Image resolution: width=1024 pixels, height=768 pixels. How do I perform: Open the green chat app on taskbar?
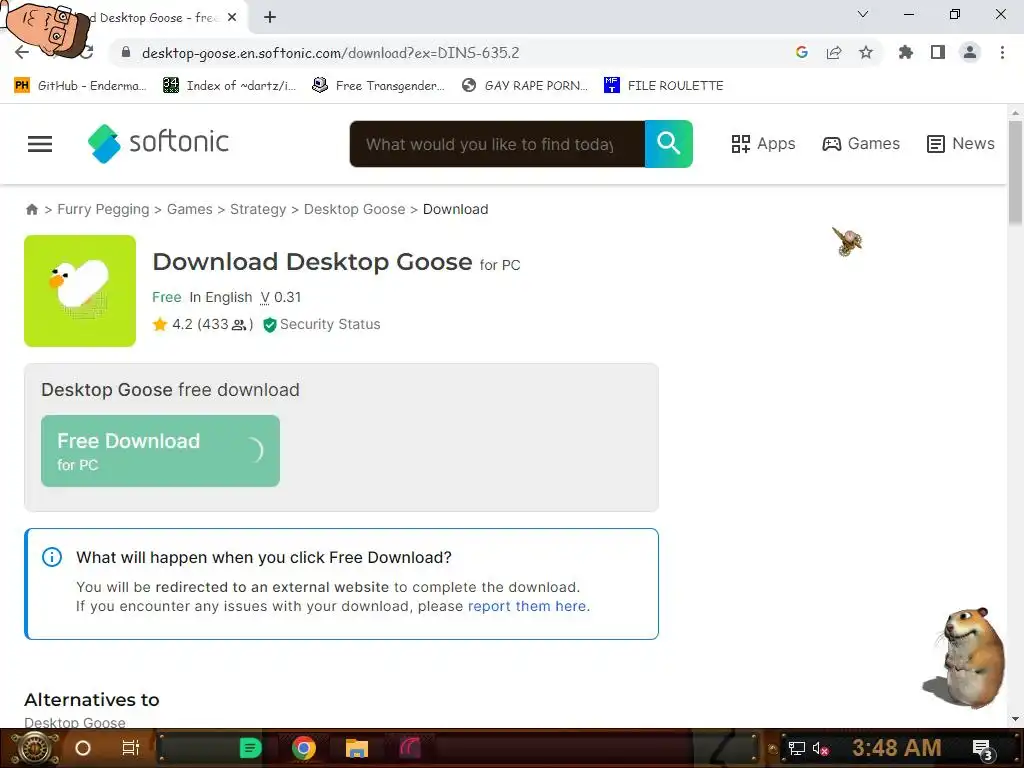pyautogui.click(x=250, y=748)
